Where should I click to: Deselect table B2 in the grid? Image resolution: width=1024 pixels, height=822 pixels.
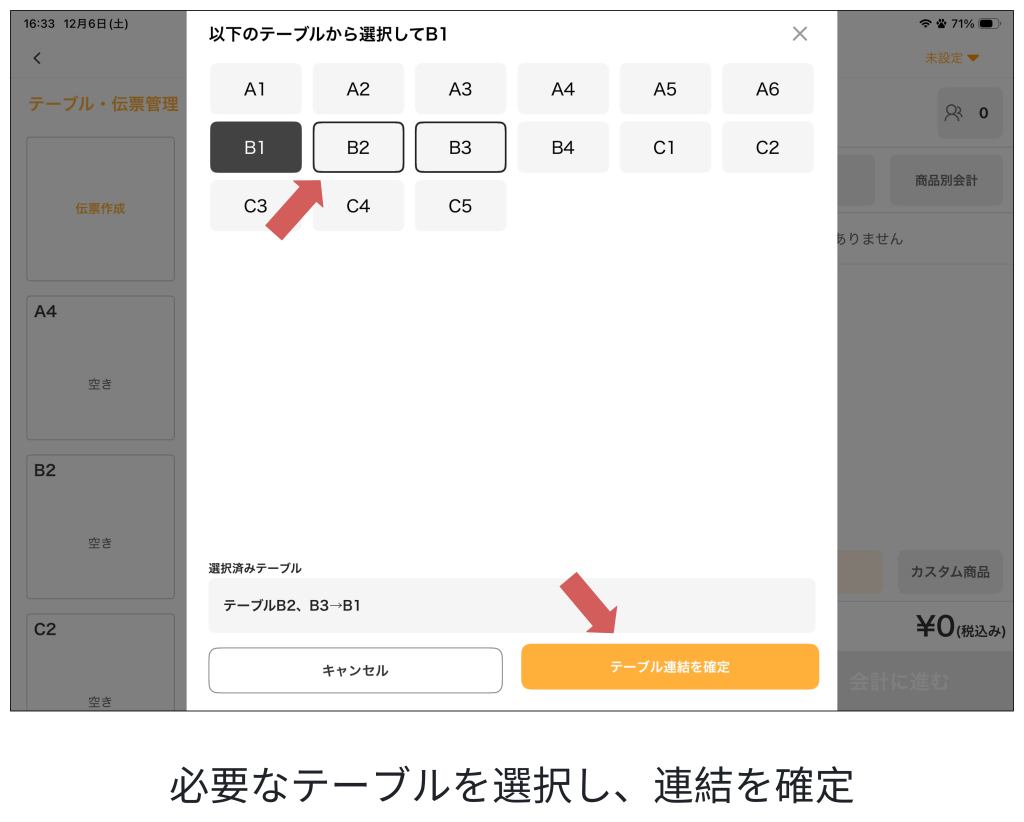(358, 148)
